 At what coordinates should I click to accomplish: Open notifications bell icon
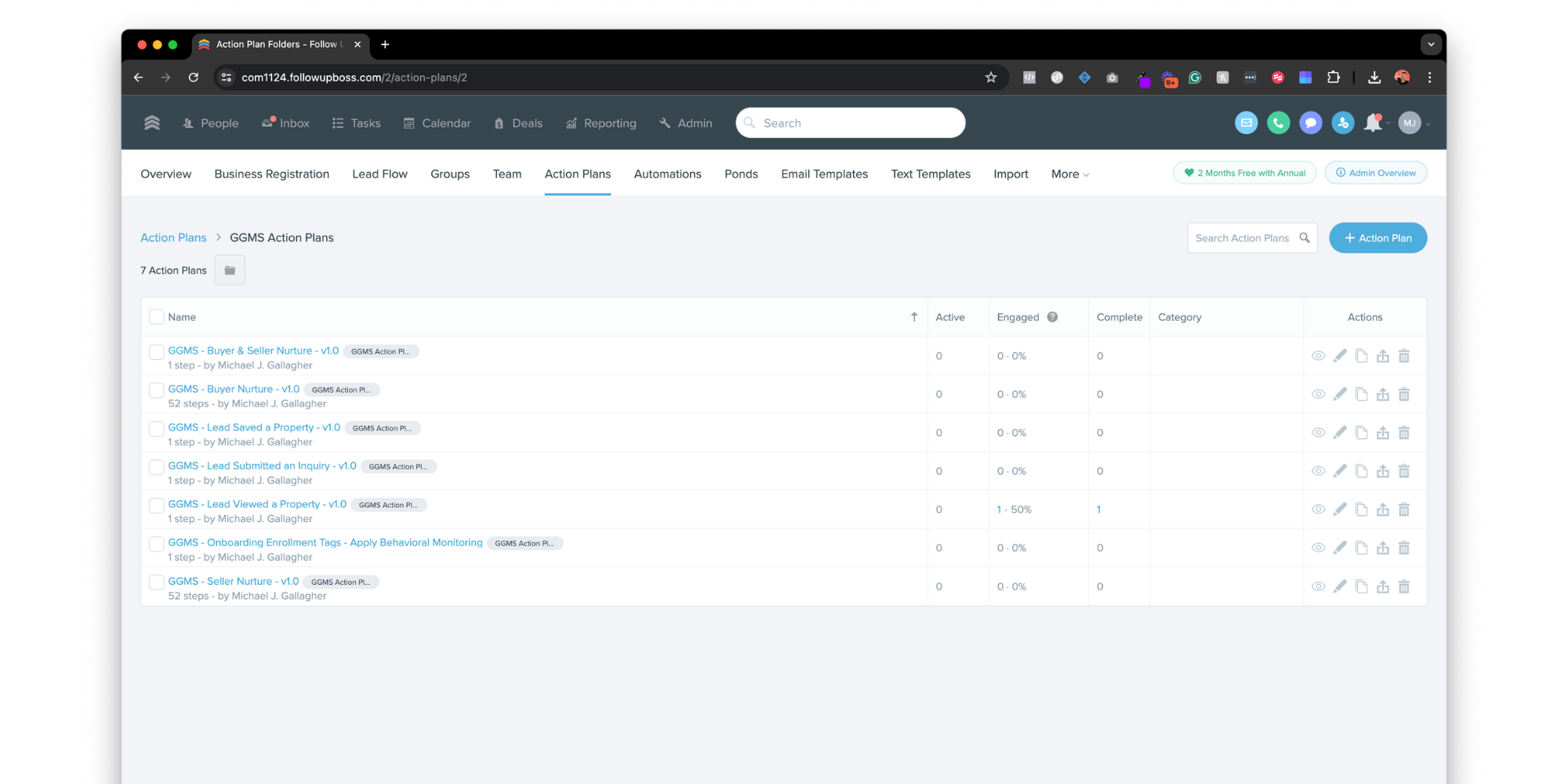click(x=1373, y=123)
